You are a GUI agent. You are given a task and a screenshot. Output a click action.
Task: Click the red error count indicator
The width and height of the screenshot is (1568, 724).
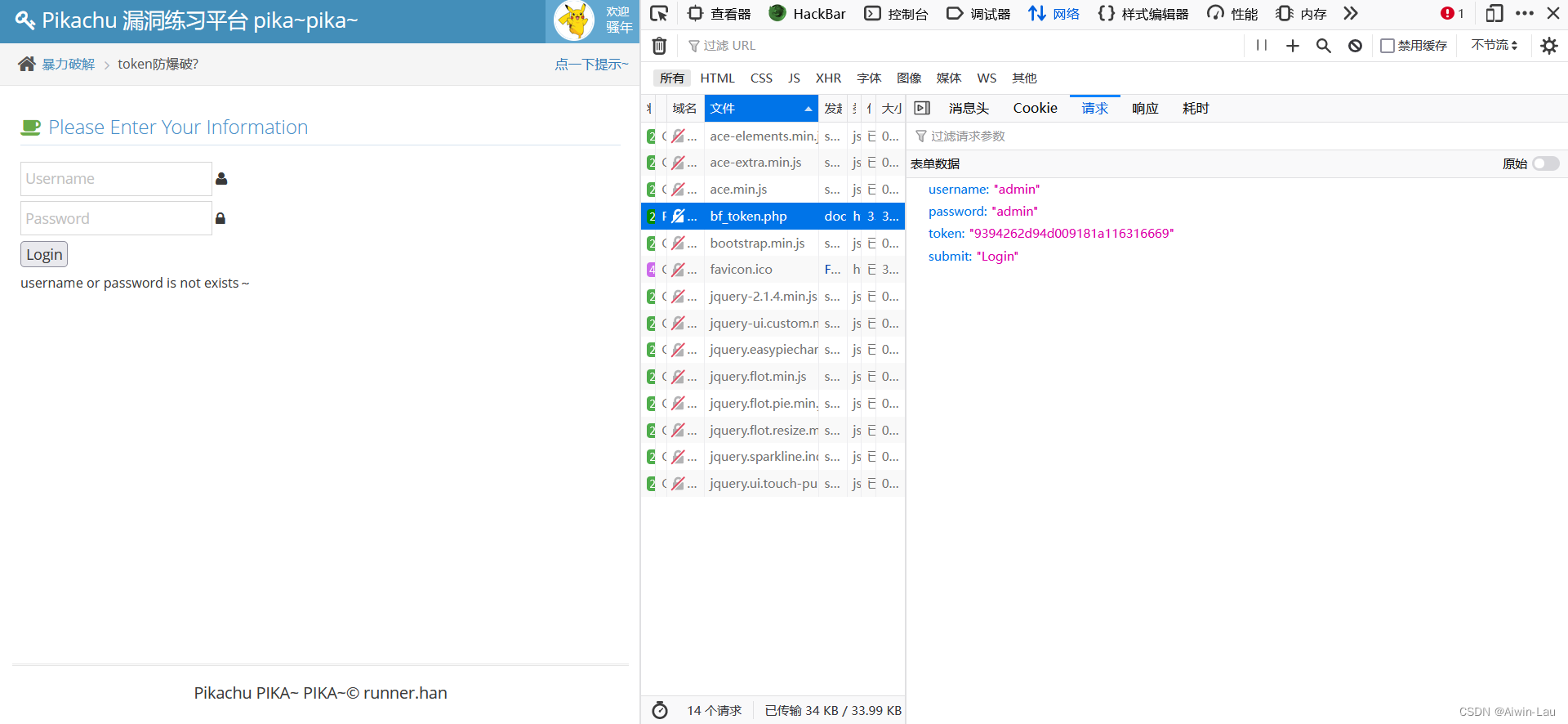tap(1452, 14)
